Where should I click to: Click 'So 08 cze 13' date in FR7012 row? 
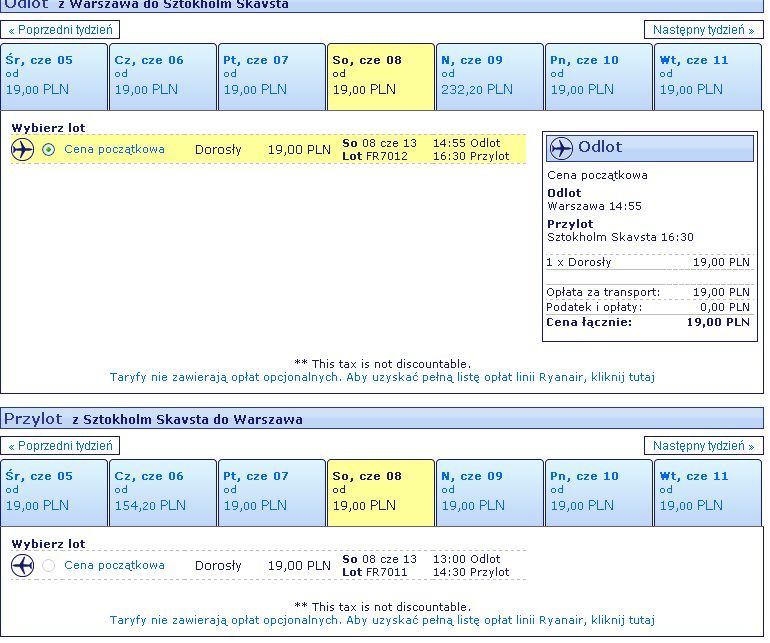point(380,143)
